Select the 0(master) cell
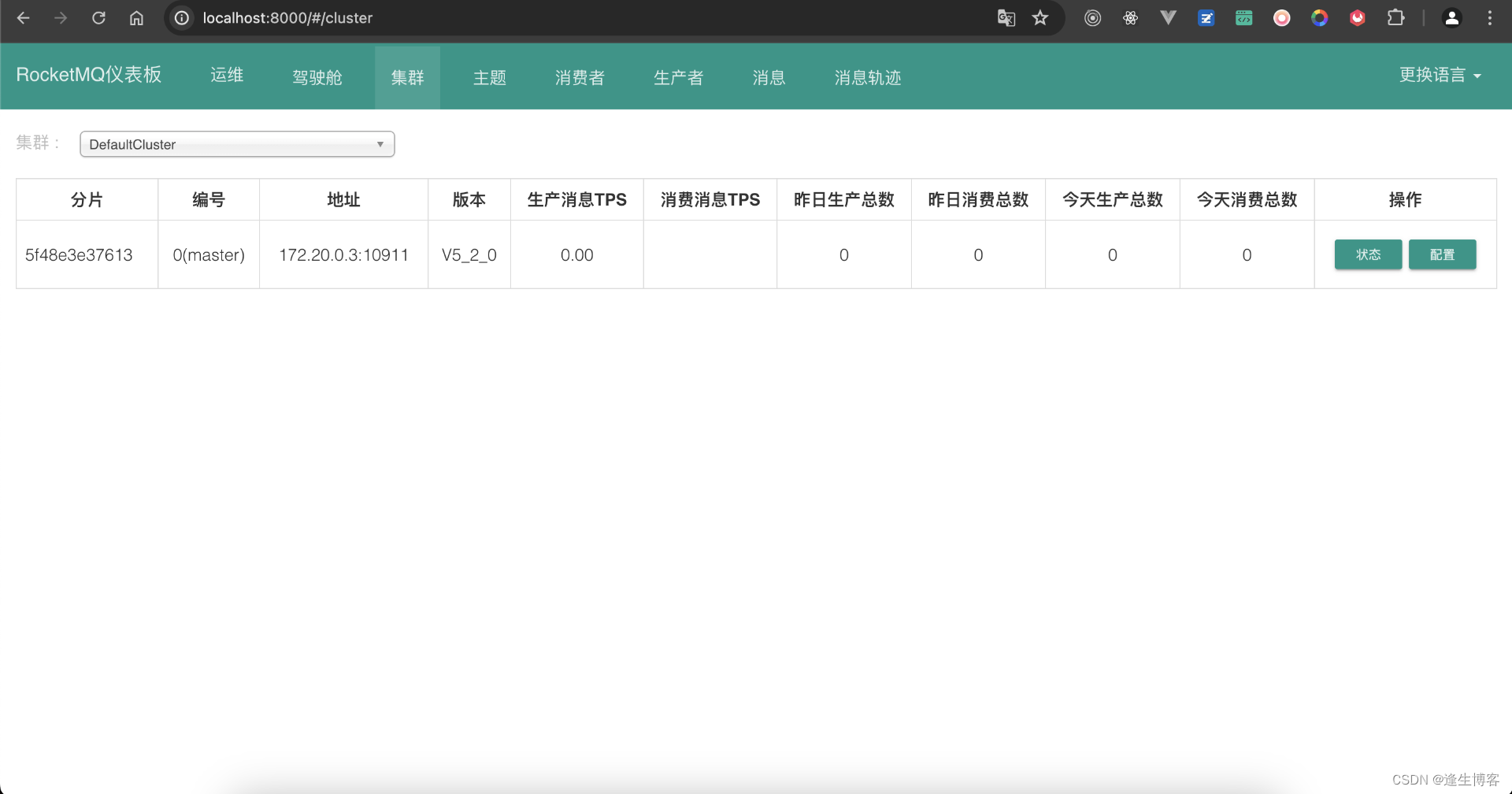Viewport: 1512px width, 794px height. pyautogui.click(x=209, y=255)
